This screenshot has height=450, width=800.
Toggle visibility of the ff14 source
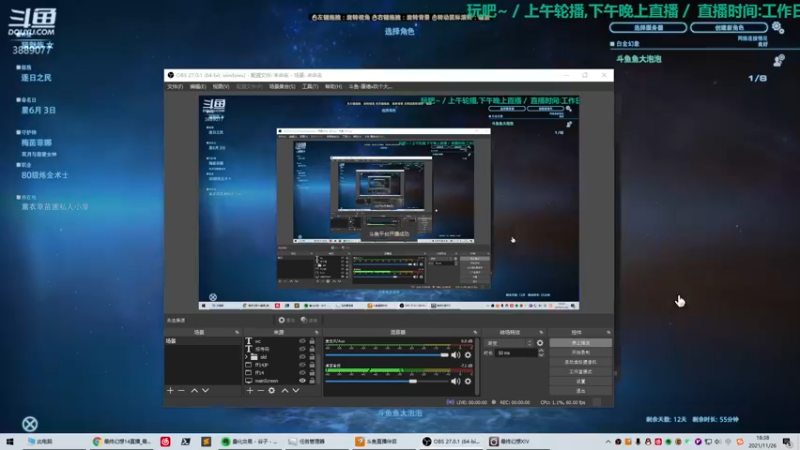(x=302, y=372)
